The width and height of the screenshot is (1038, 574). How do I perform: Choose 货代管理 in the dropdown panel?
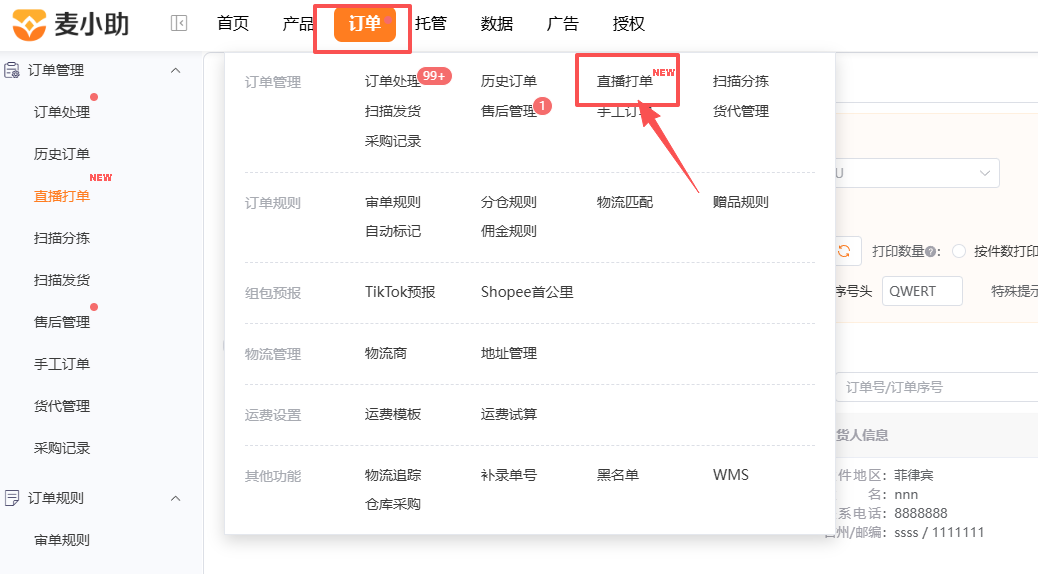click(x=741, y=111)
